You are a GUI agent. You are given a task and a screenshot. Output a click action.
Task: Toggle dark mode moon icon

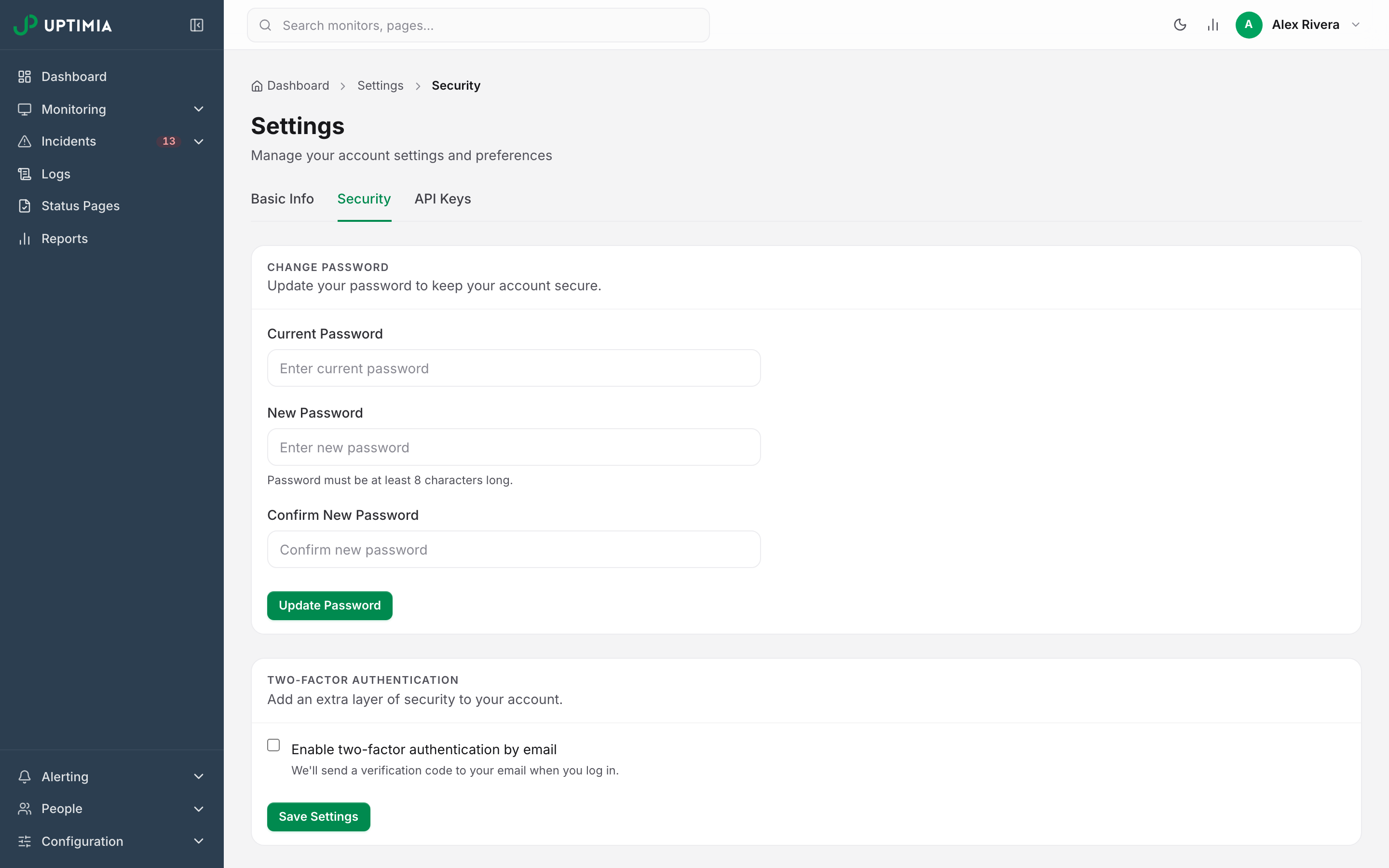point(1180,25)
